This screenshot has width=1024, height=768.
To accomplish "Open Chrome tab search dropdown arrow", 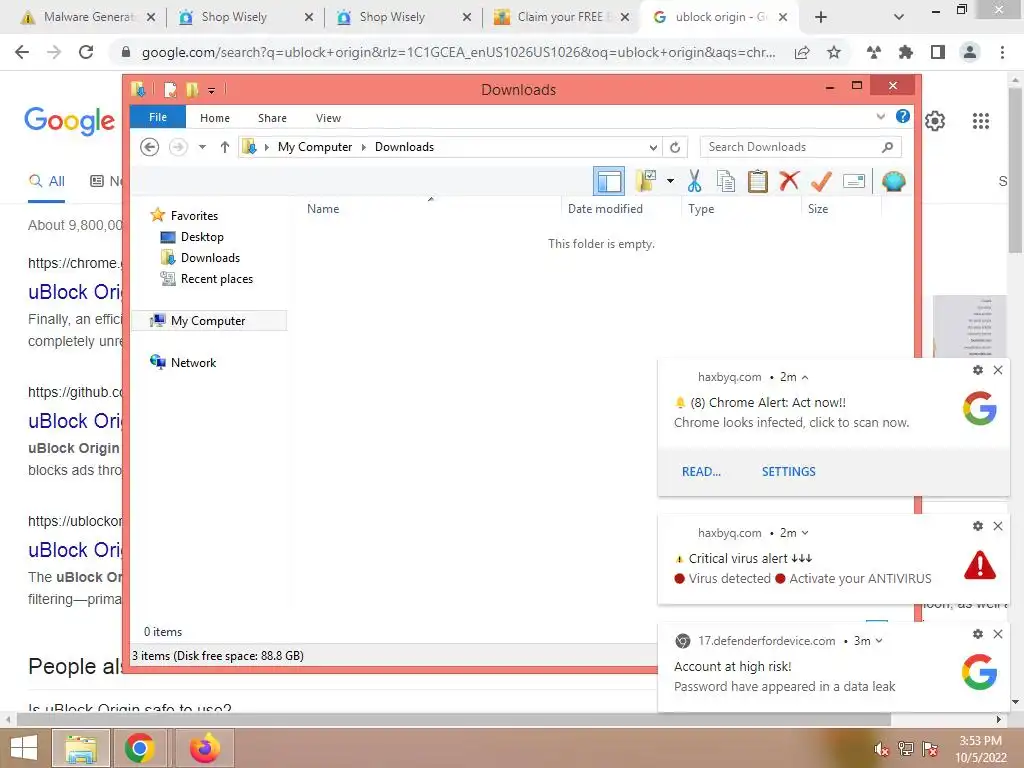I will (x=899, y=18).
